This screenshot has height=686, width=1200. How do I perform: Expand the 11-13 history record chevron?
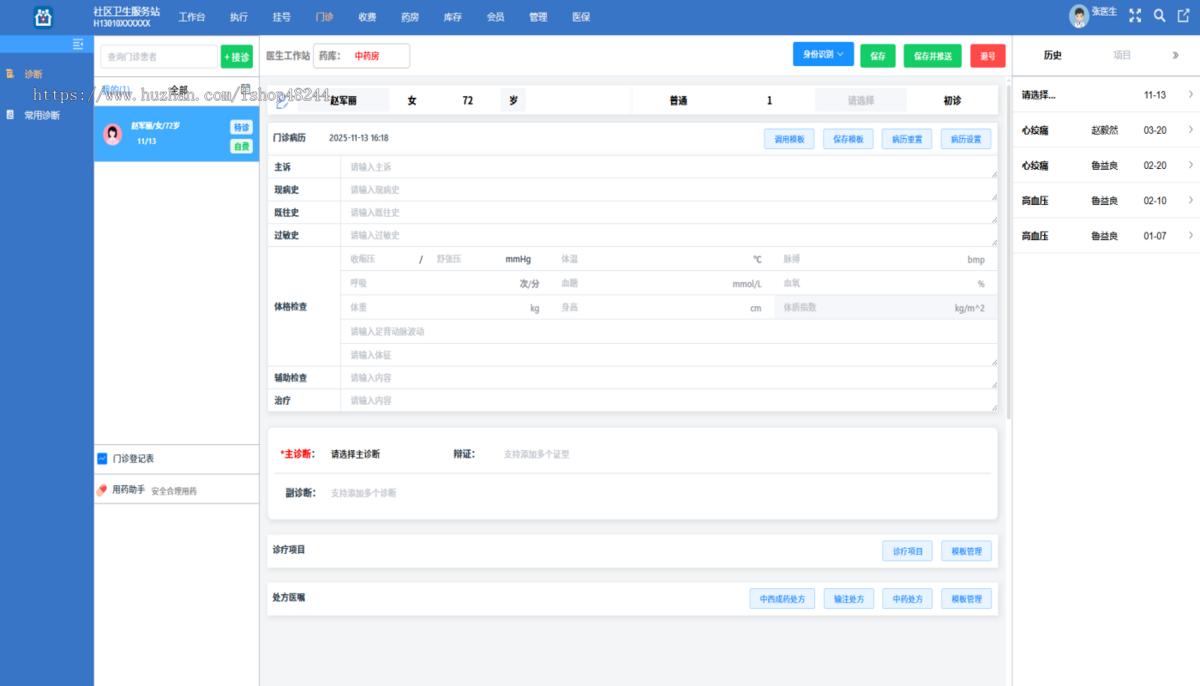1190,95
